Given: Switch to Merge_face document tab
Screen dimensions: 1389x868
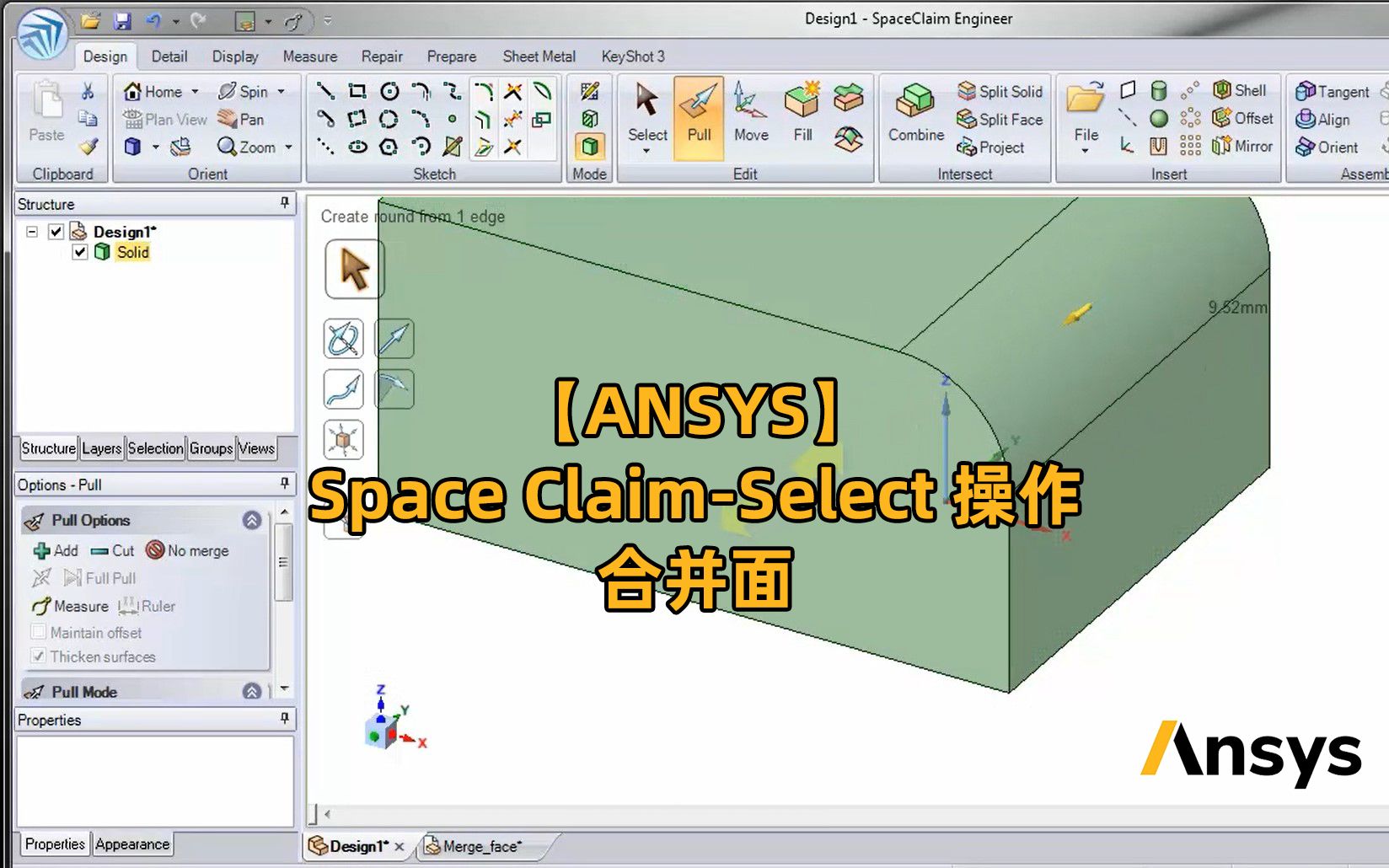Looking at the screenshot, I should tap(482, 846).
